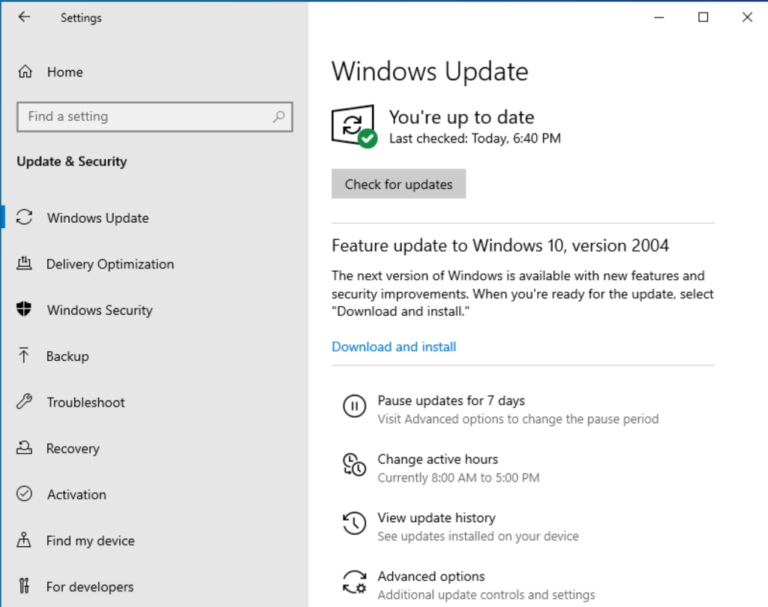
Task: Open the Home settings page
Action: pyautogui.click(x=65, y=72)
